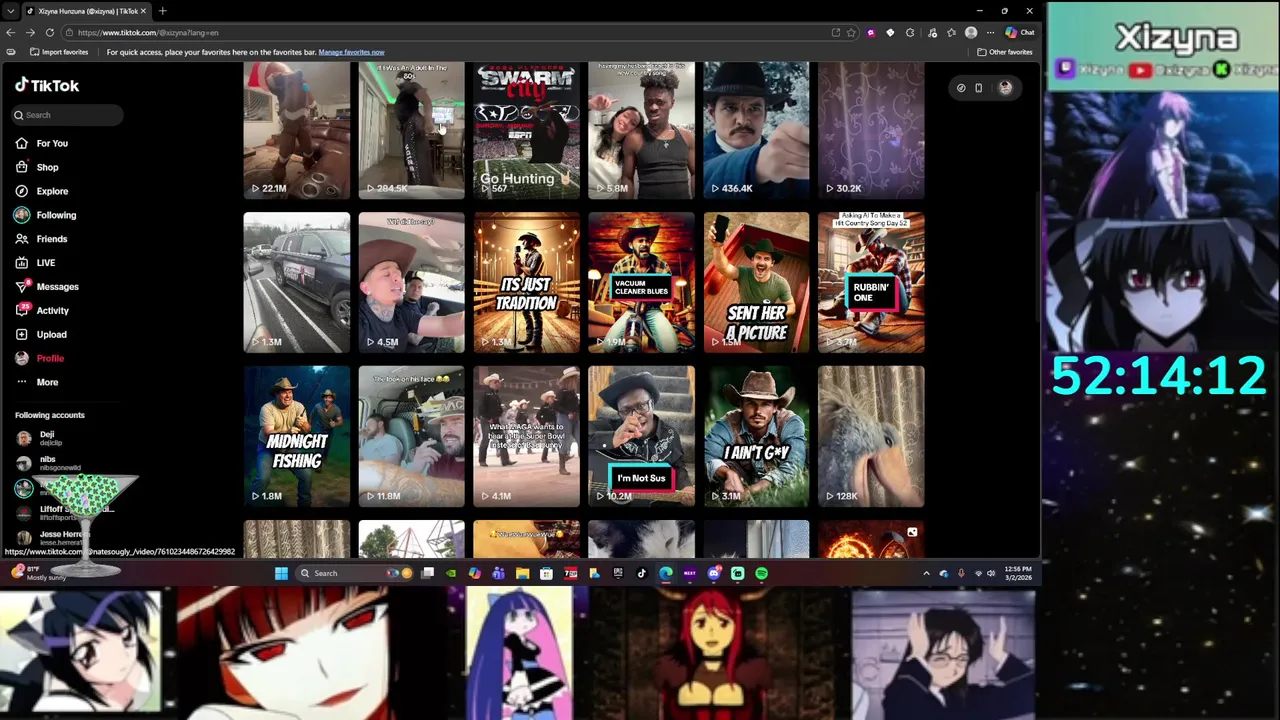Open the Copilot Chat button

pyautogui.click(x=1020, y=32)
